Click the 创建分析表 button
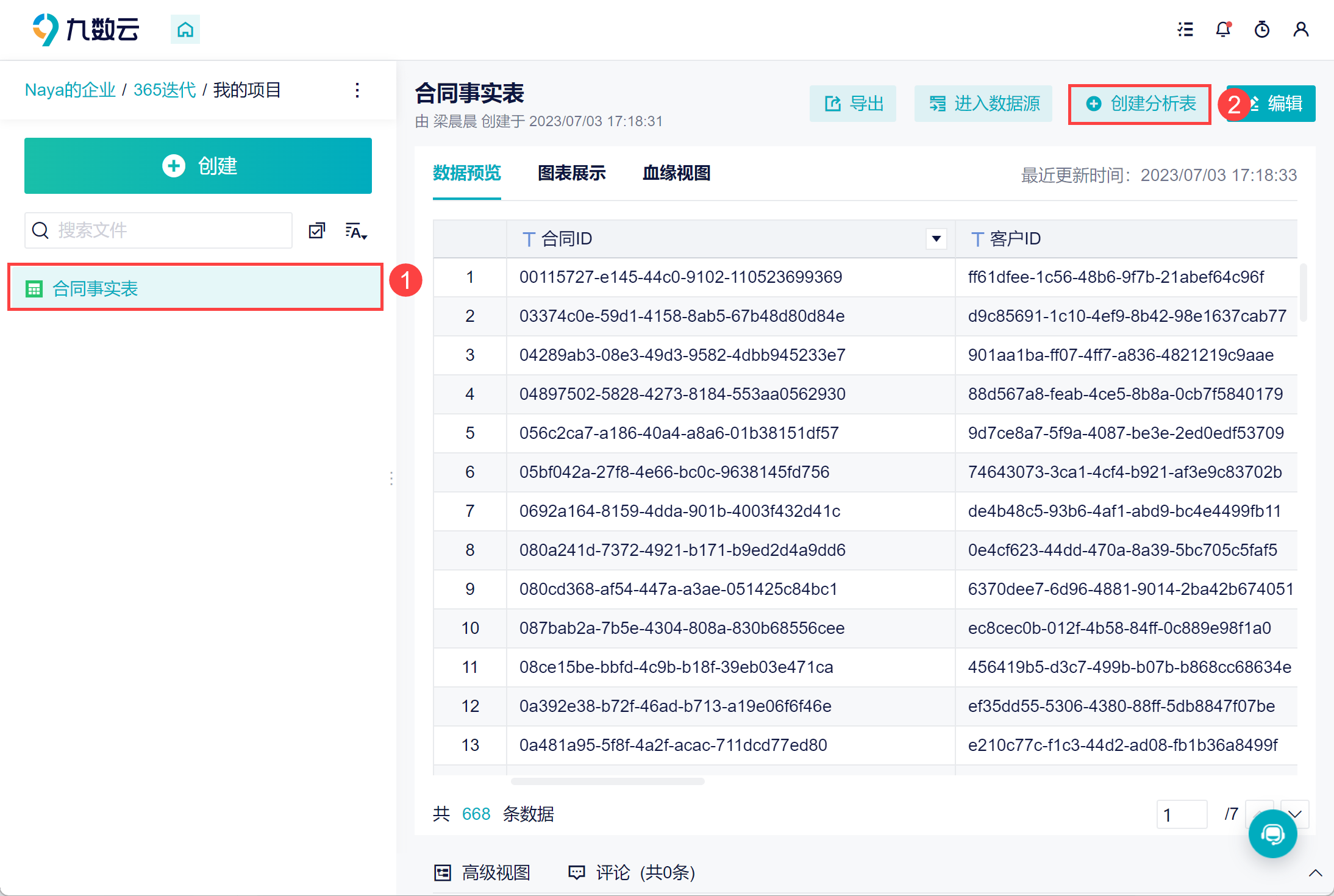Image resolution: width=1334 pixels, height=896 pixels. pyautogui.click(x=1140, y=104)
